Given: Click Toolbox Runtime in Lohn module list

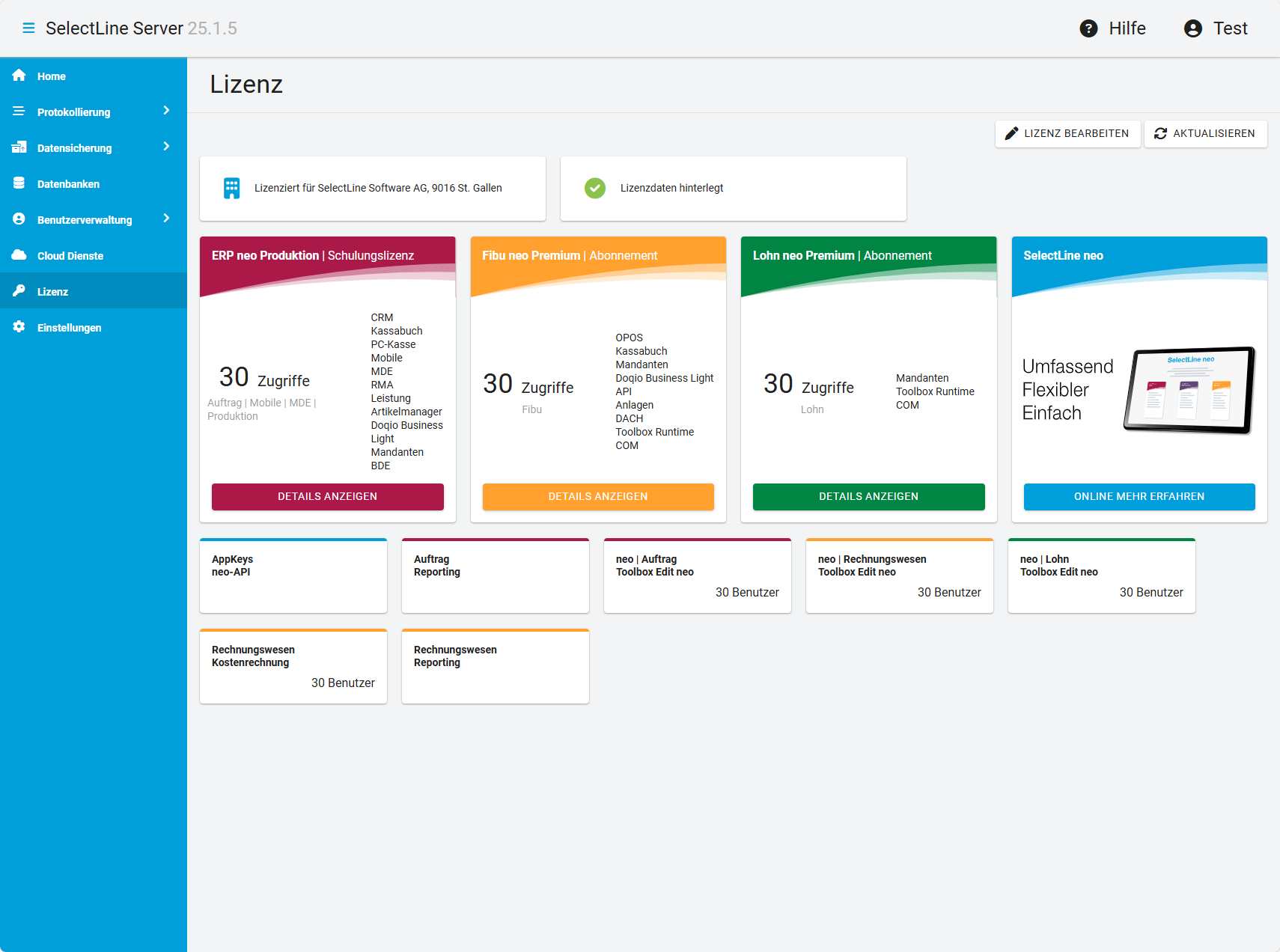Looking at the screenshot, I should [935, 391].
